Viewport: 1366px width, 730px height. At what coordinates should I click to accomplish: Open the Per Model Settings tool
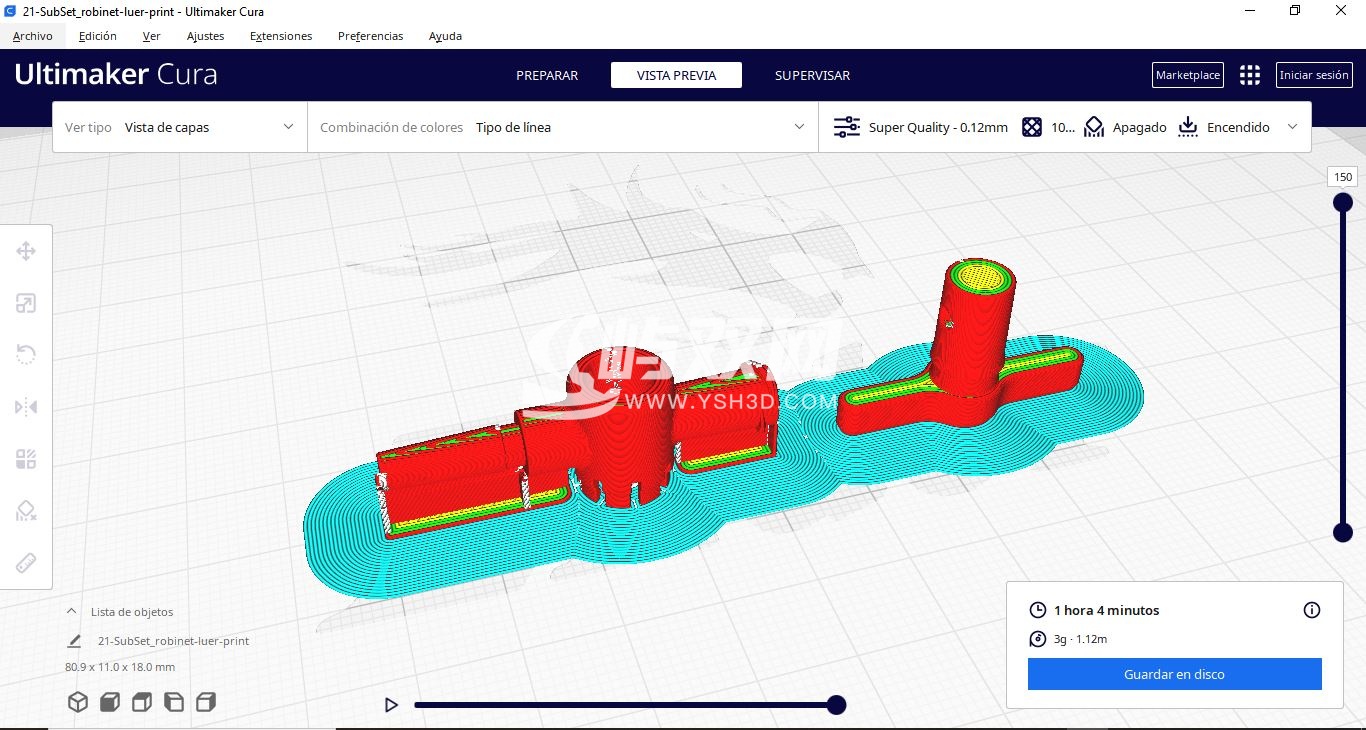pos(26,459)
